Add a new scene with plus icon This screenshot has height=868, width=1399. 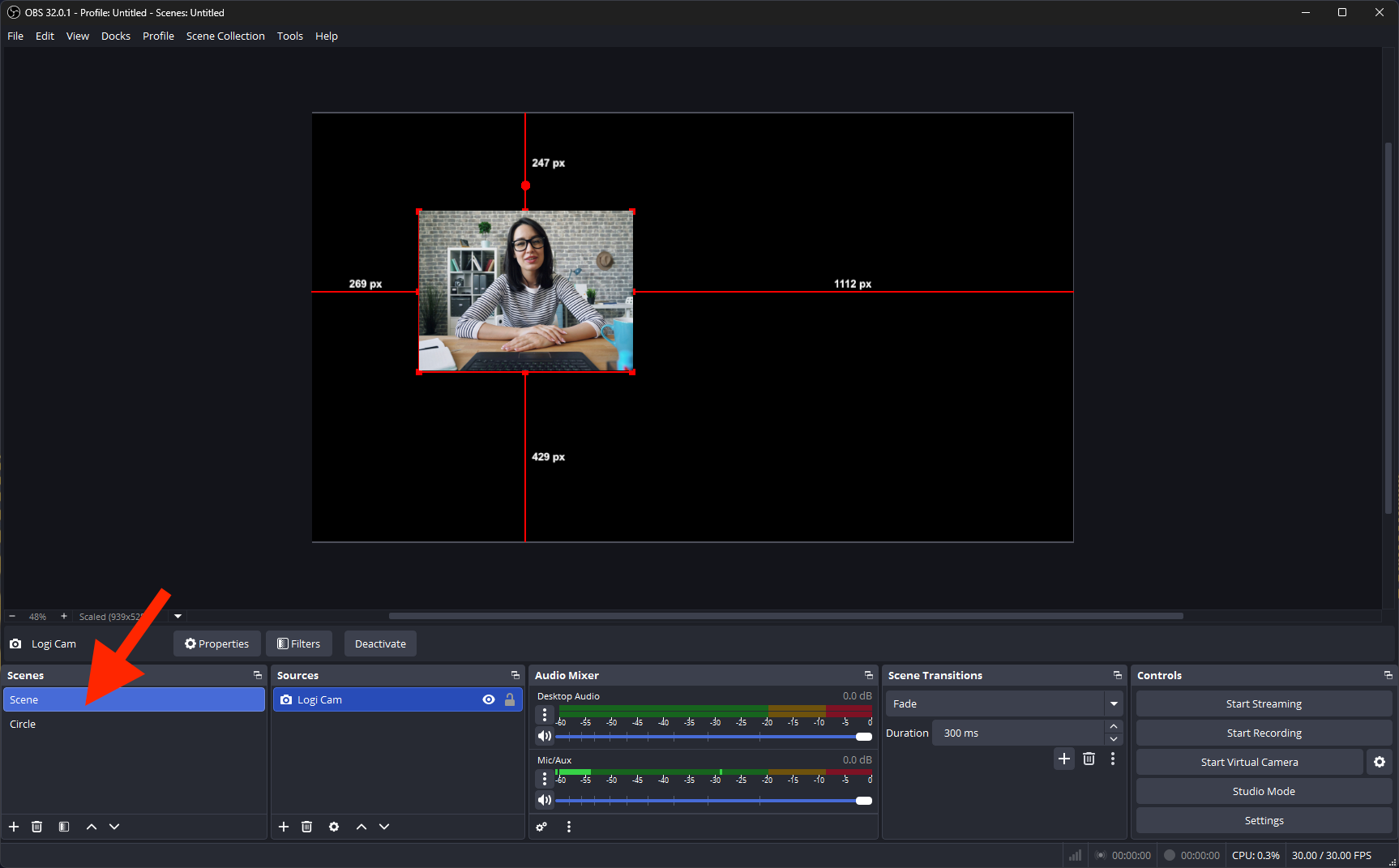coord(14,827)
